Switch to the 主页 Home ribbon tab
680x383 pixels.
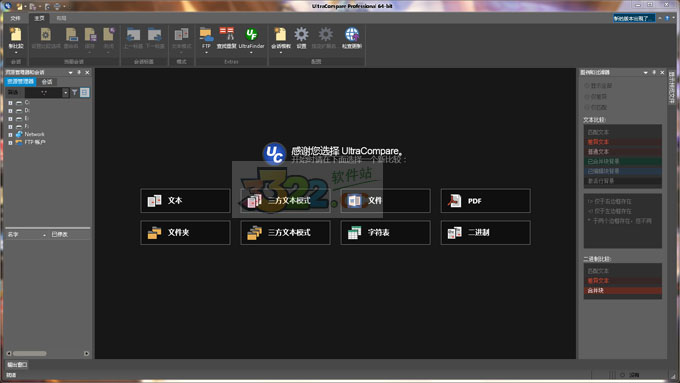click(x=39, y=18)
